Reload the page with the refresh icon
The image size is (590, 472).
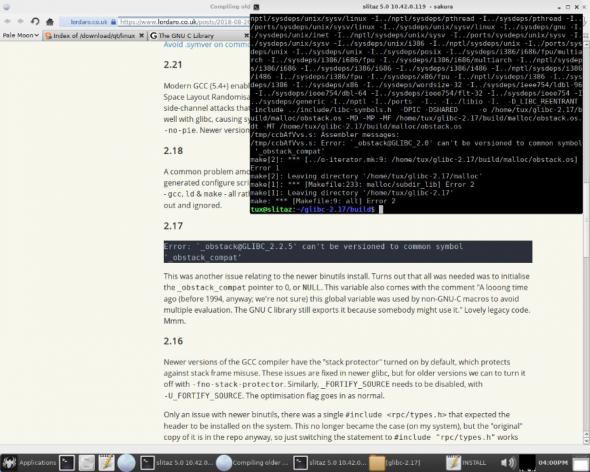pos(35,21)
